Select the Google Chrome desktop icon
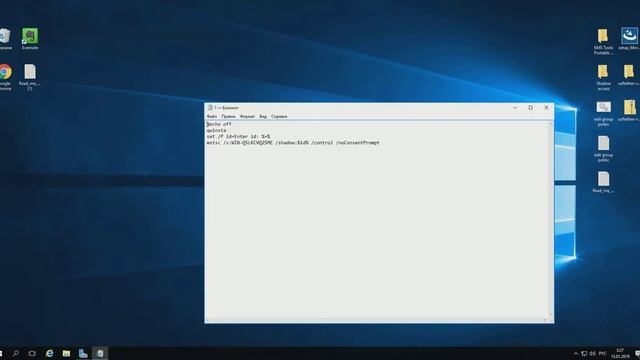 pos(5,77)
